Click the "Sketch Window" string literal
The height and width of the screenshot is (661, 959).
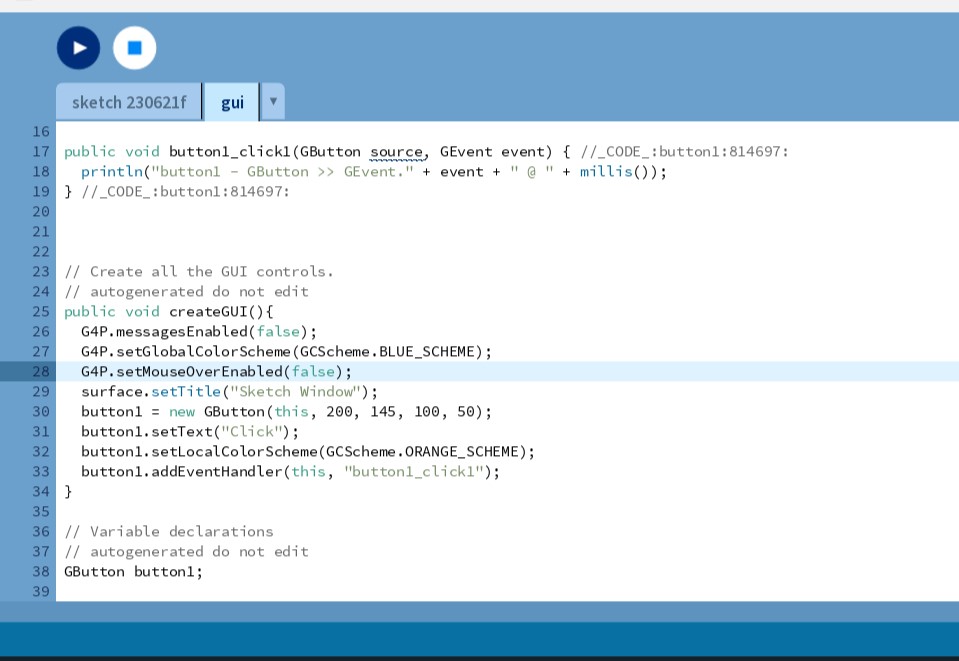pyautogui.click(x=295, y=391)
